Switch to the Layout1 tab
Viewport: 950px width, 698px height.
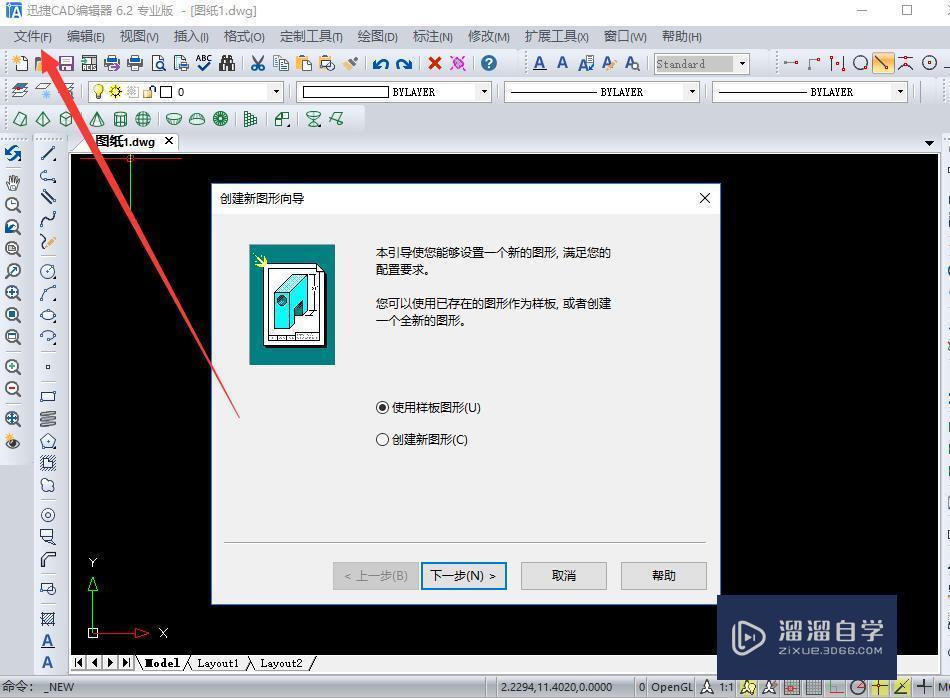pyautogui.click(x=217, y=662)
